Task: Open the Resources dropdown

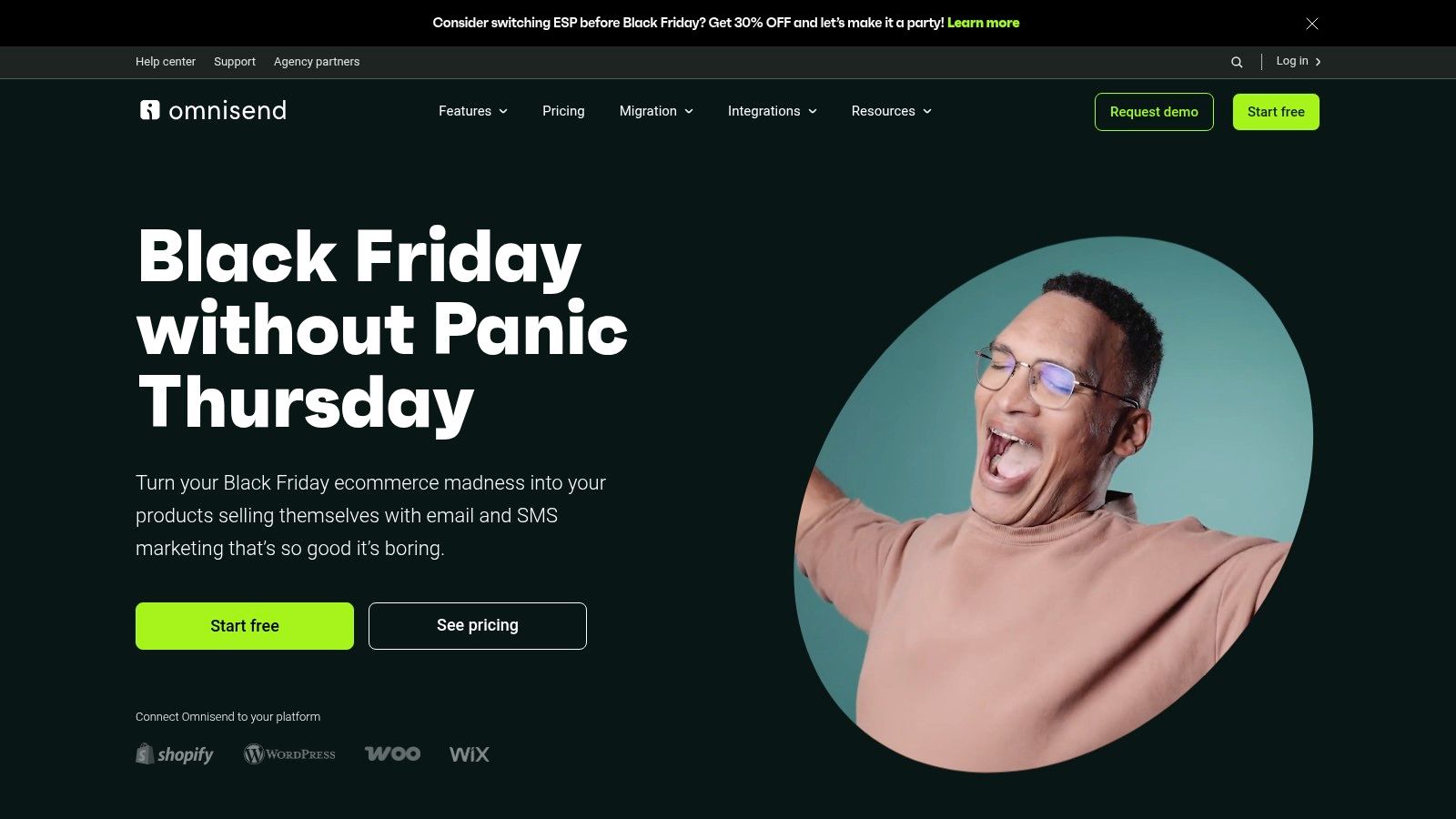Action: [x=892, y=111]
